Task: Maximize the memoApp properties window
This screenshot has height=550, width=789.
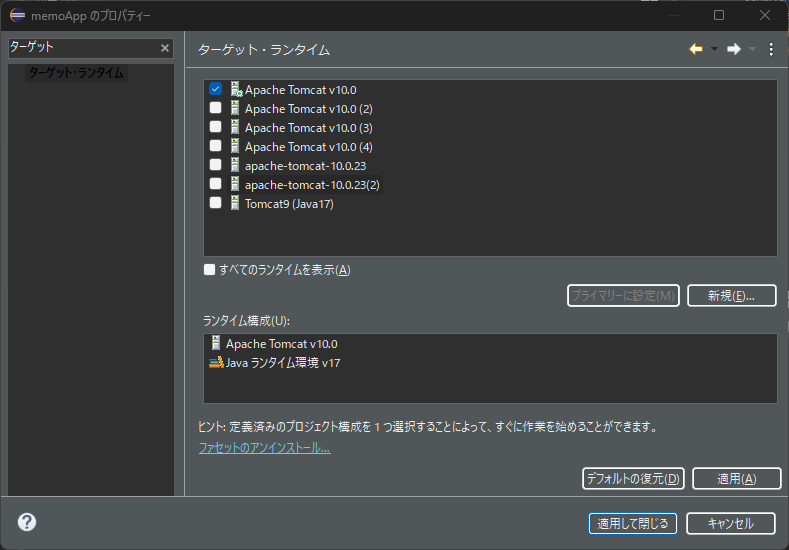Action: 719,15
